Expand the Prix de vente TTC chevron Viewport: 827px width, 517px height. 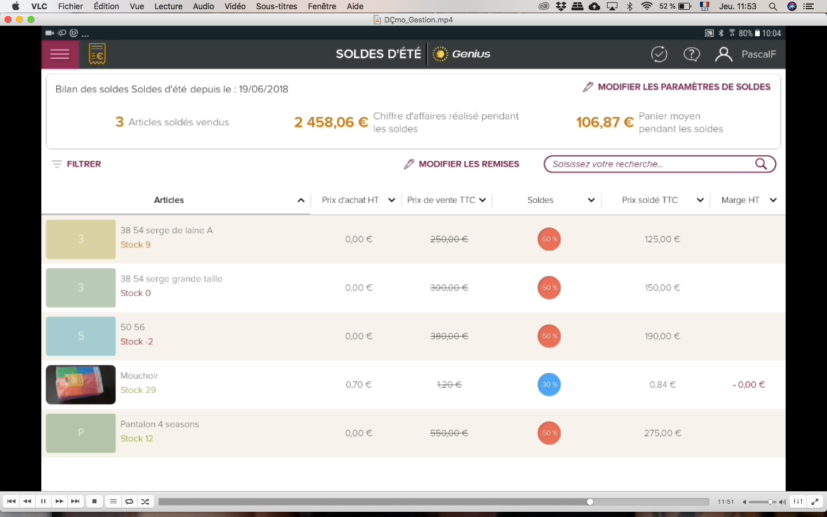point(483,200)
